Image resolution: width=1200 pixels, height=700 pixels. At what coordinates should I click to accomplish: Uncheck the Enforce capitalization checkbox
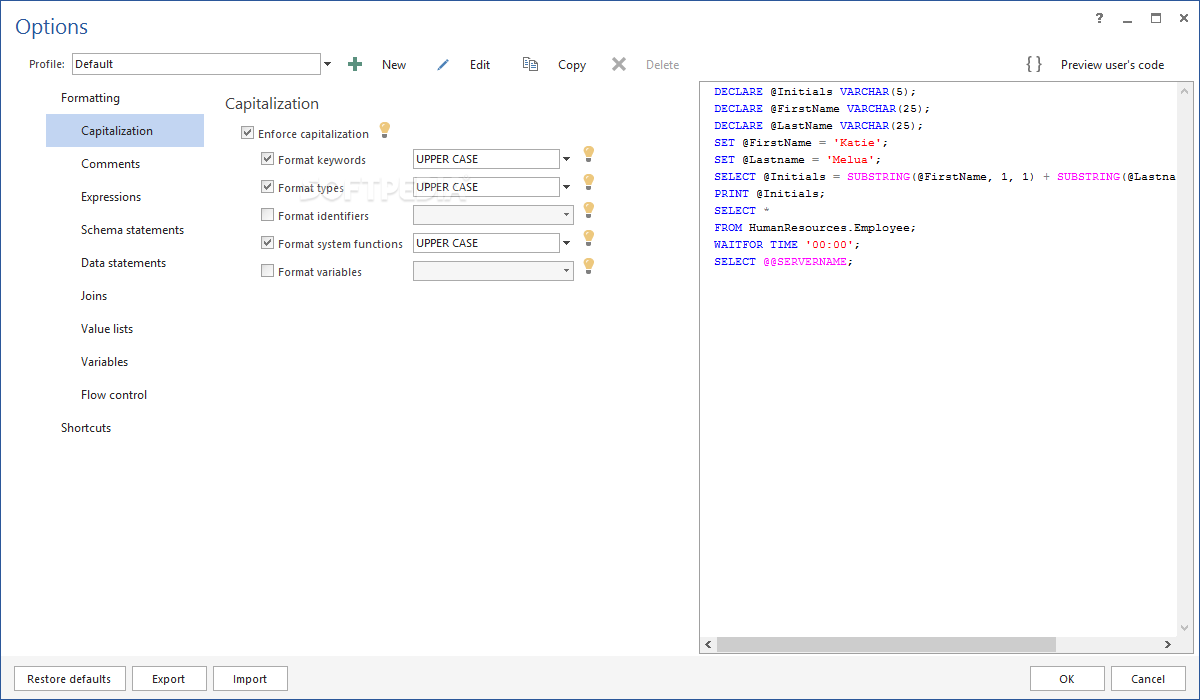(x=248, y=133)
